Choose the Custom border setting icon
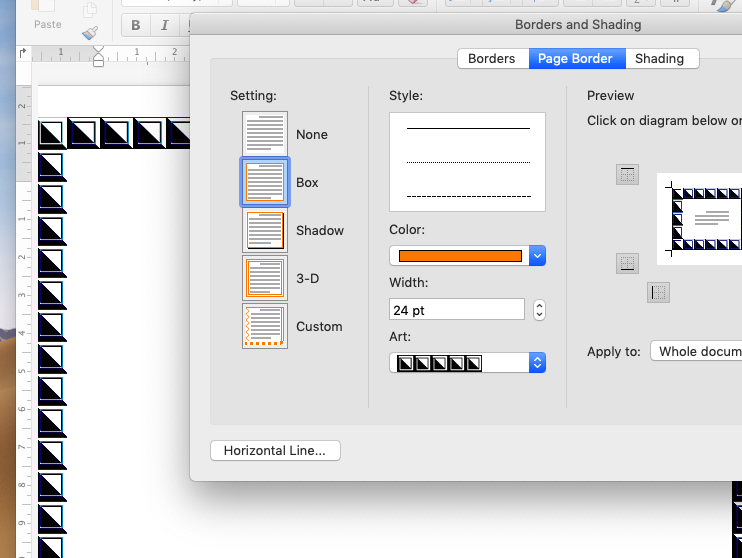Image resolution: width=742 pixels, height=558 pixels. [x=265, y=326]
